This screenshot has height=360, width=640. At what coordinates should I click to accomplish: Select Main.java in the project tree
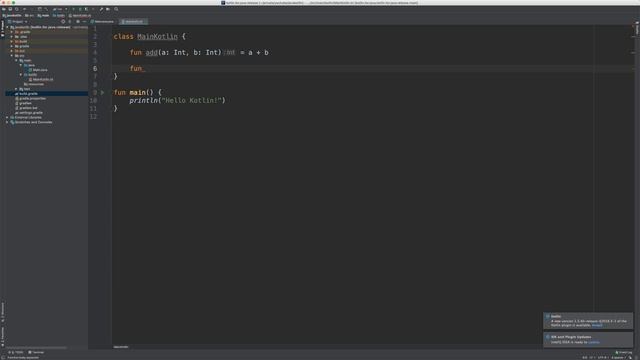tap(38, 70)
